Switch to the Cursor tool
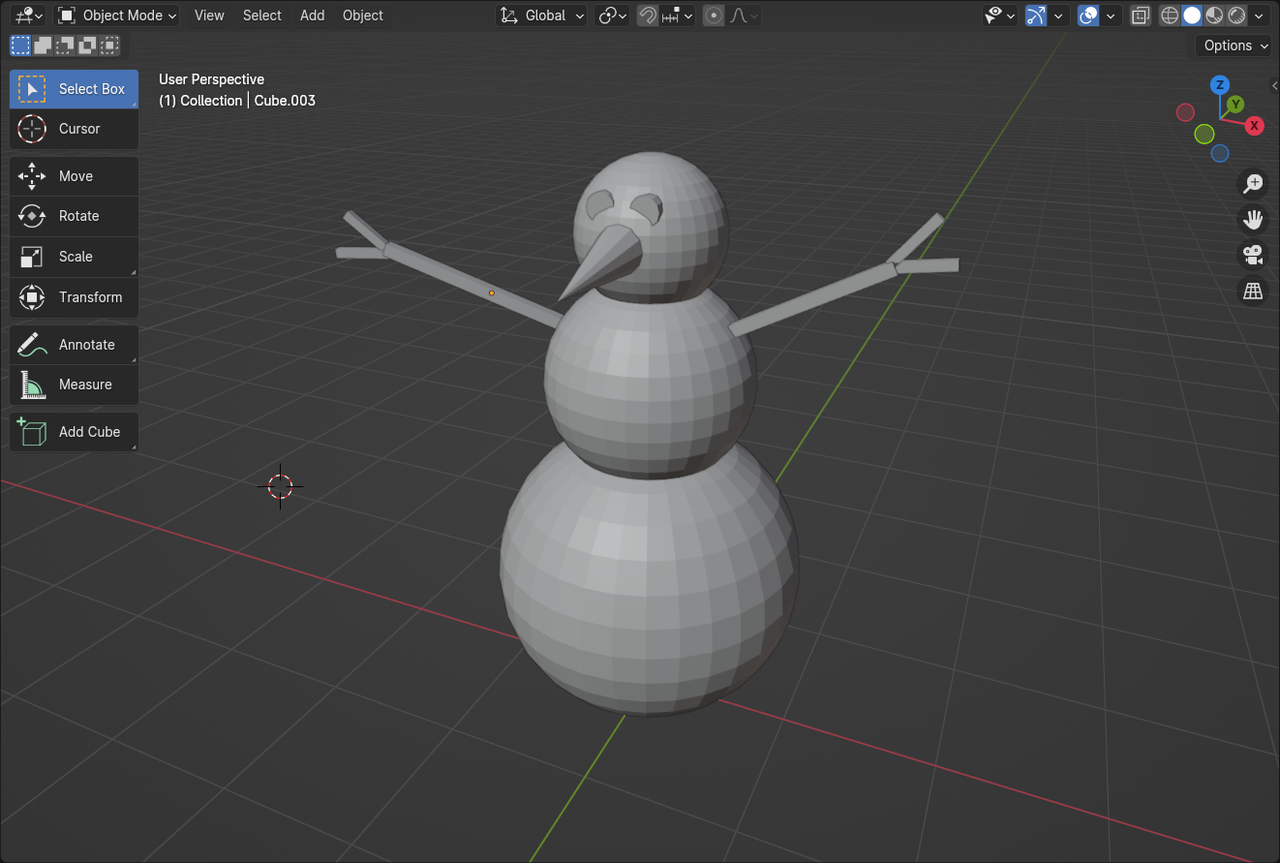Viewport: 1280px width, 863px height. [73, 128]
